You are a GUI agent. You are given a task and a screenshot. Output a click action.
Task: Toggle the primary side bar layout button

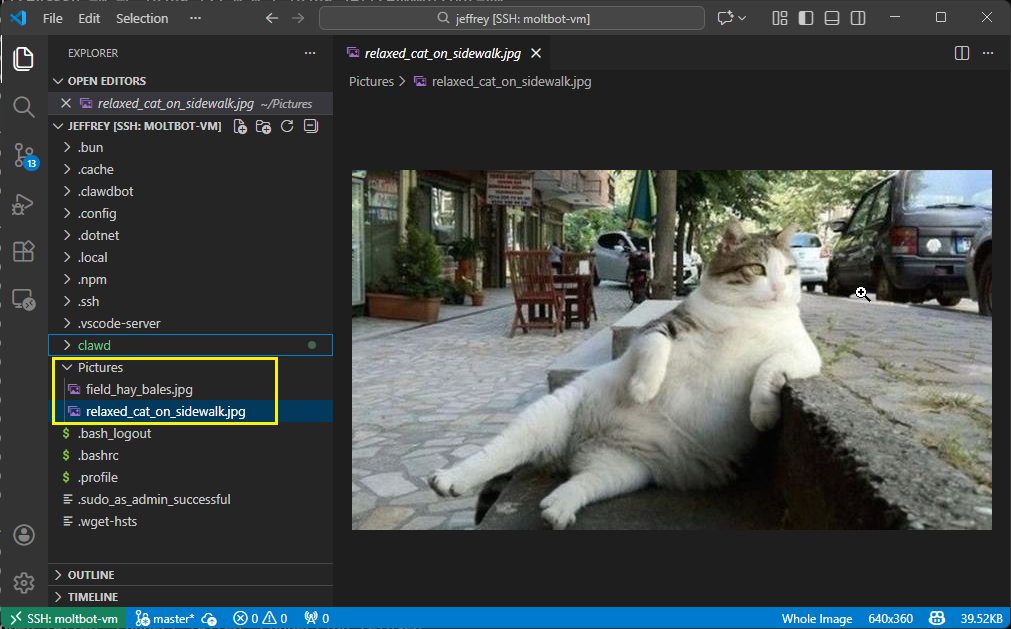tap(806, 18)
